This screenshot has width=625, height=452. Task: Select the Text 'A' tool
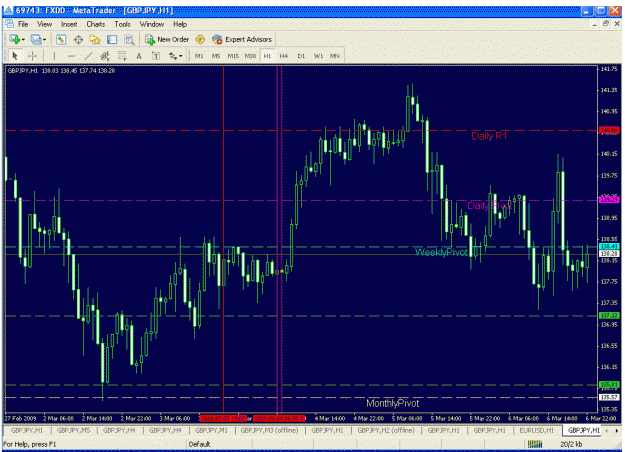click(139, 56)
